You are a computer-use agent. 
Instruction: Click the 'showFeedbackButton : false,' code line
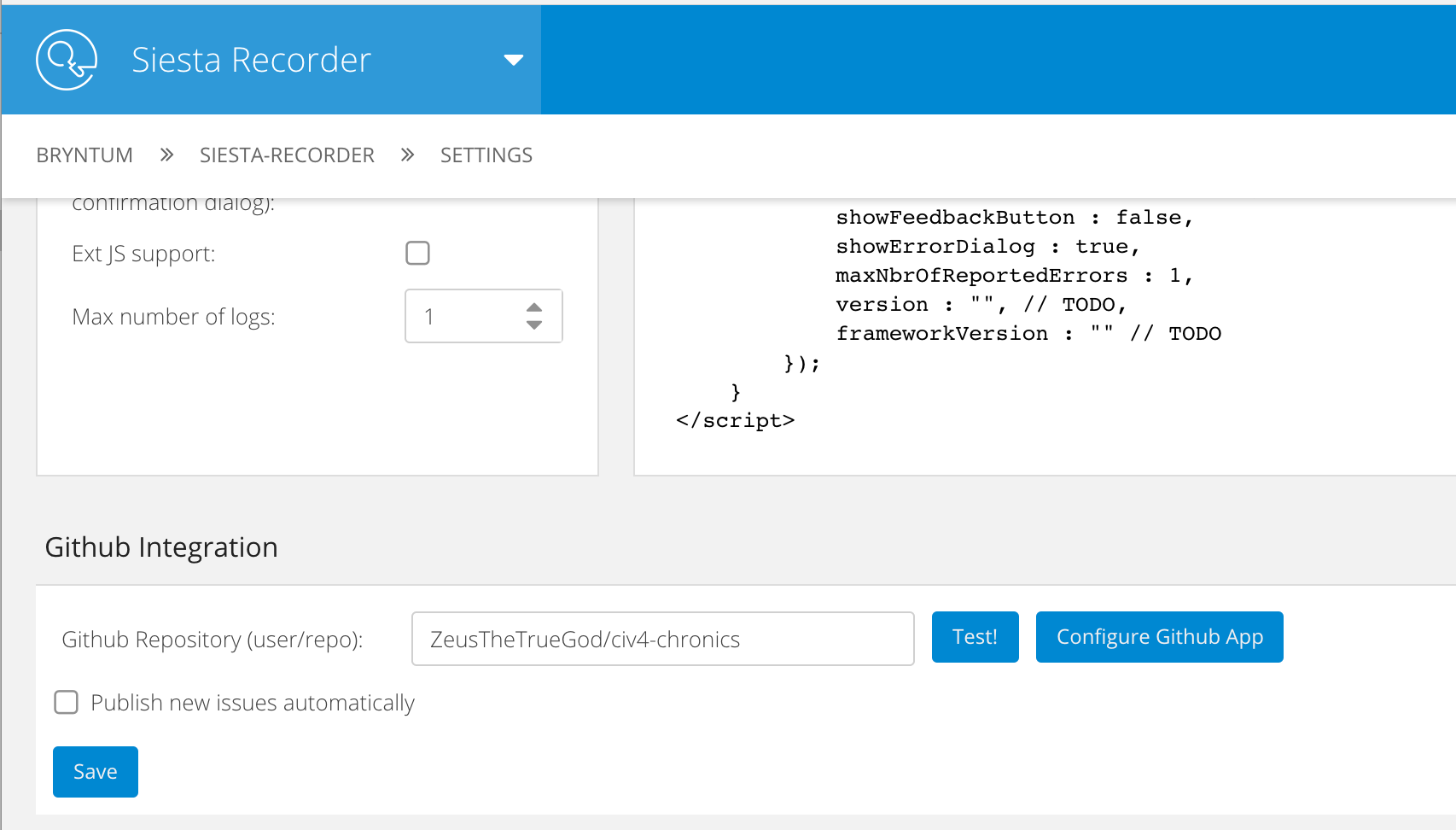[1014, 218]
